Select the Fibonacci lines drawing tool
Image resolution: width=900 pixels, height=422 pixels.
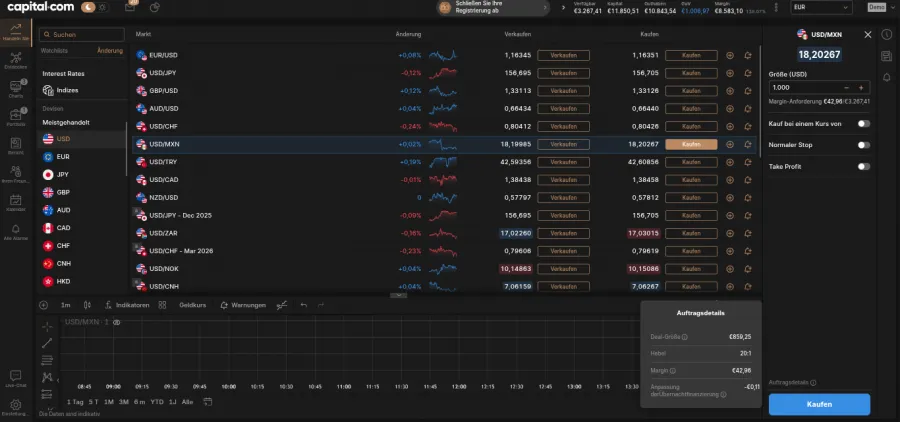(47, 360)
